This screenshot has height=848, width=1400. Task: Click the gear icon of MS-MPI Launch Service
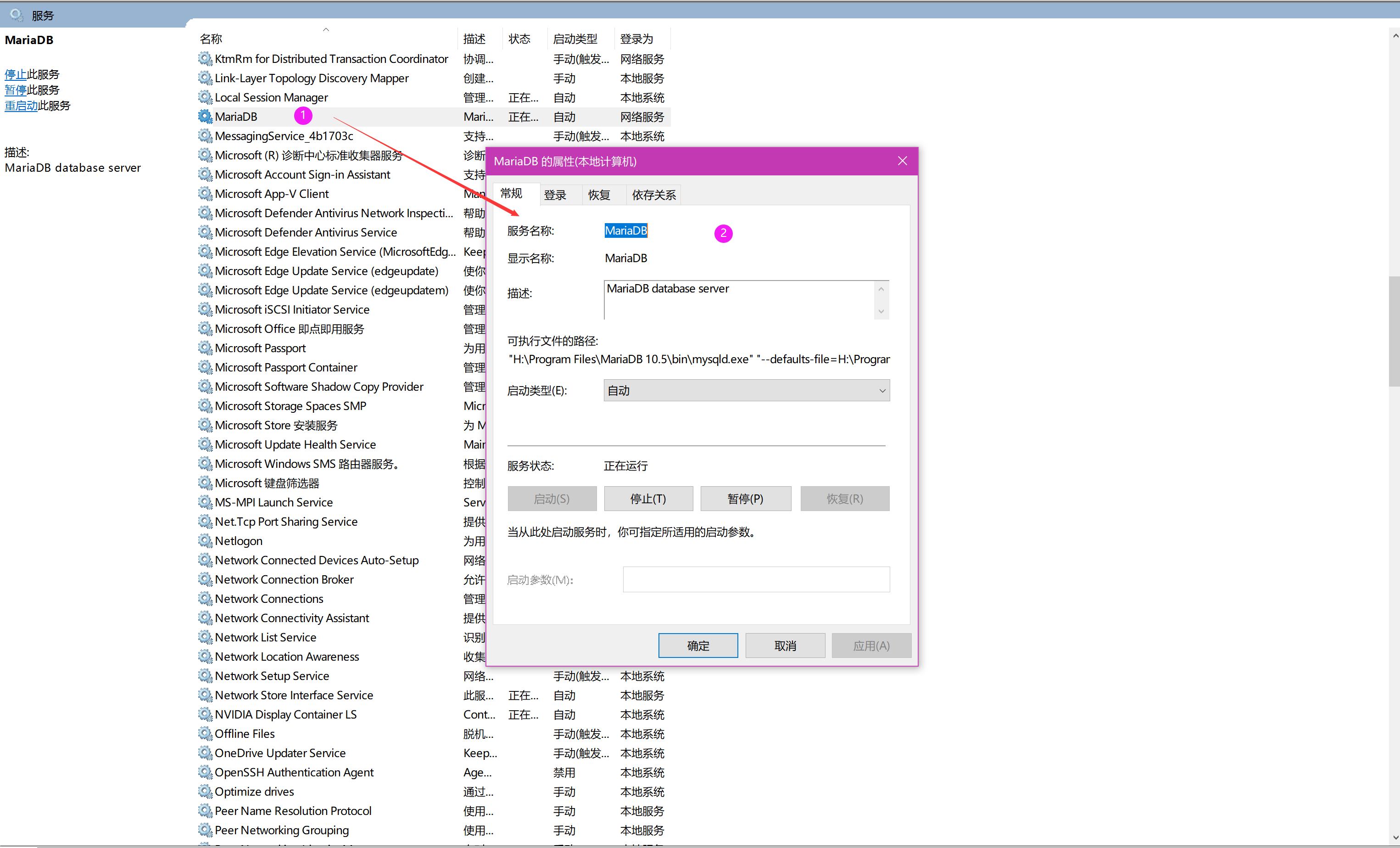coord(205,502)
